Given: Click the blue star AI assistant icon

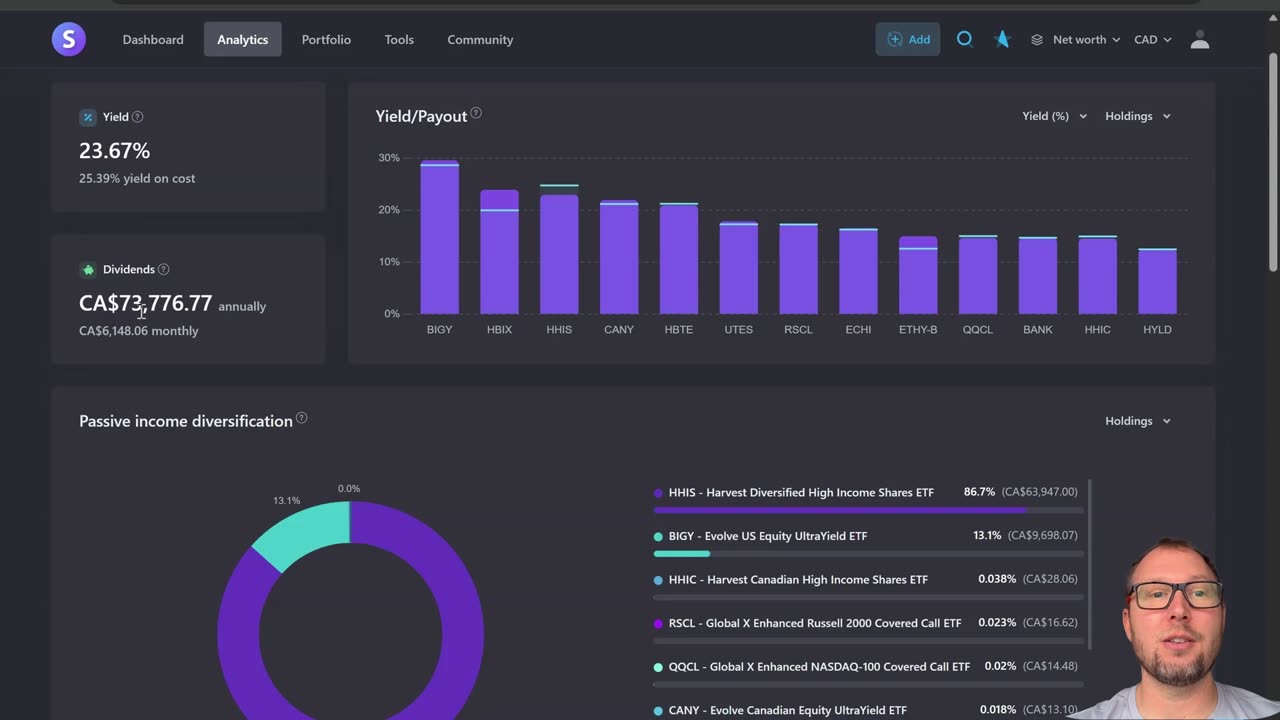Looking at the screenshot, I should 1002,39.
